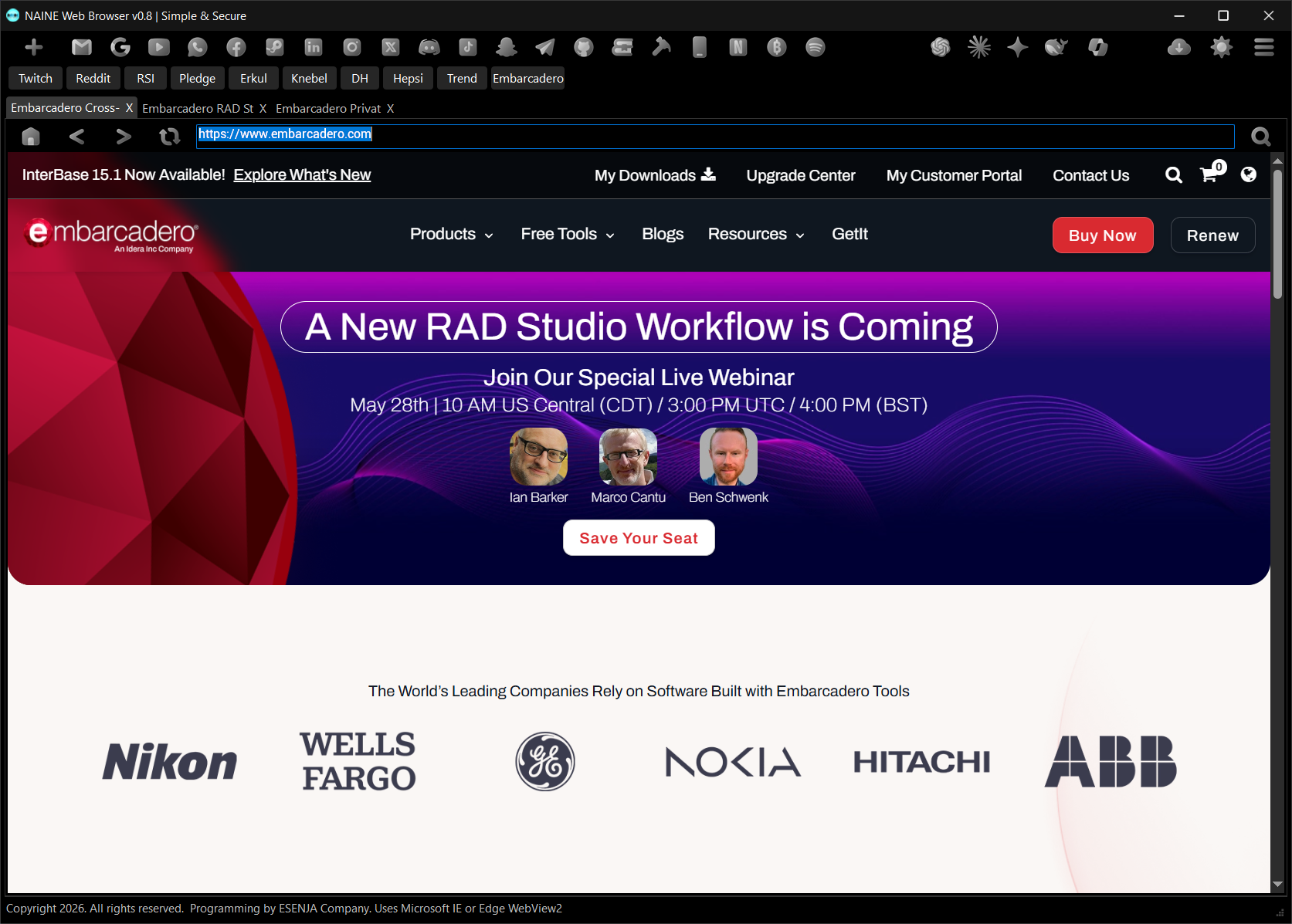
Task: Reload the page with the refresh icon
Action: point(169,137)
